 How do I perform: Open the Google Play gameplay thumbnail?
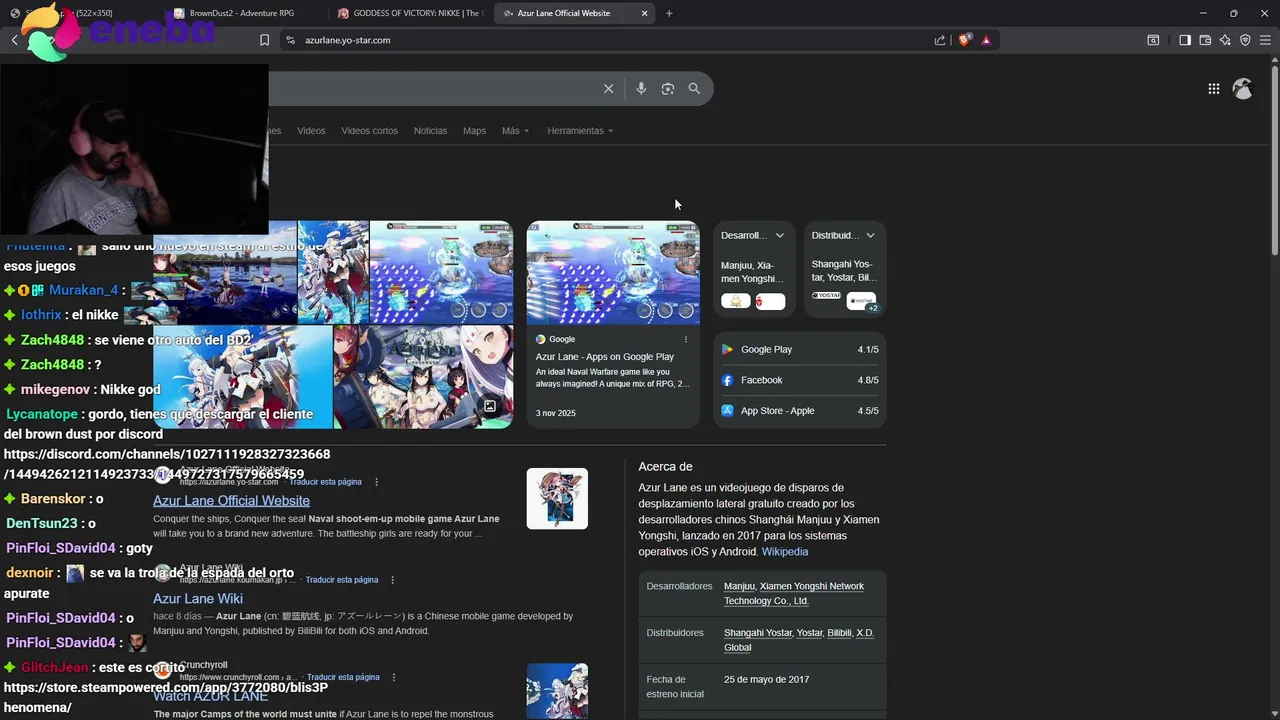[x=613, y=272]
